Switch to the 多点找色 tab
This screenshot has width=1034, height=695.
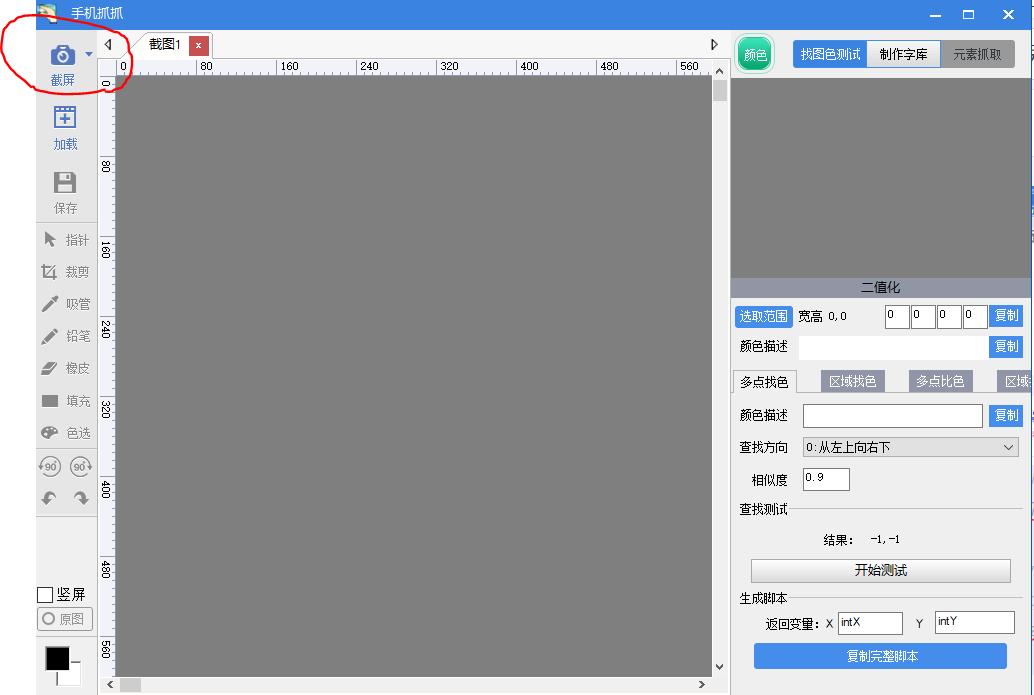tap(764, 382)
